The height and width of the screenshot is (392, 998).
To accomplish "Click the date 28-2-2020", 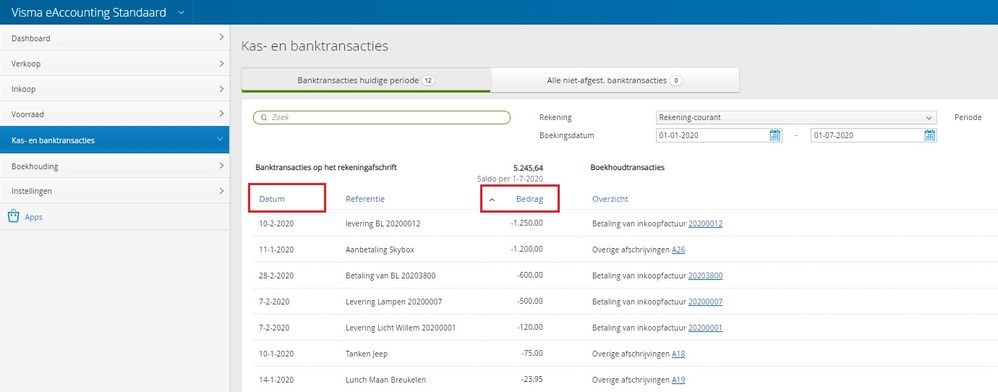I will [276, 276].
